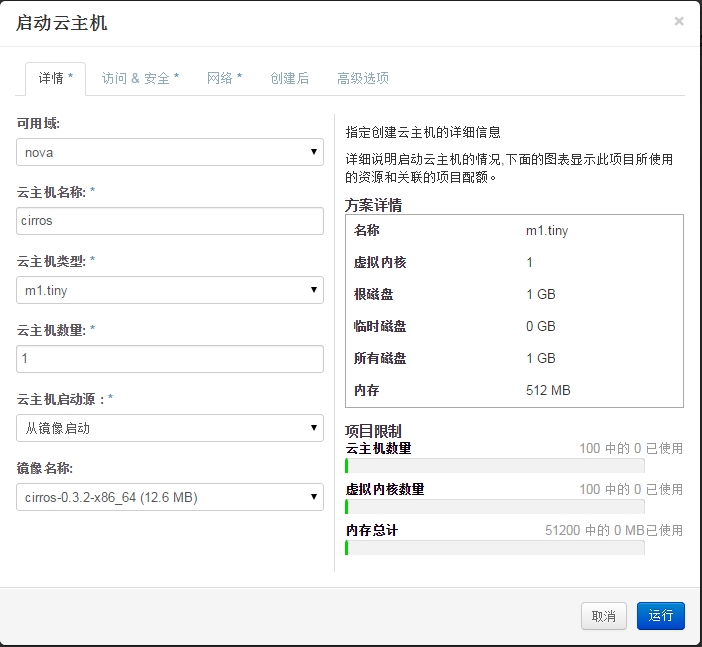Image resolution: width=702 pixels, height=647 pixels.
Task: Open the 访问 & 安全 tab
Action: click(140, 78)
